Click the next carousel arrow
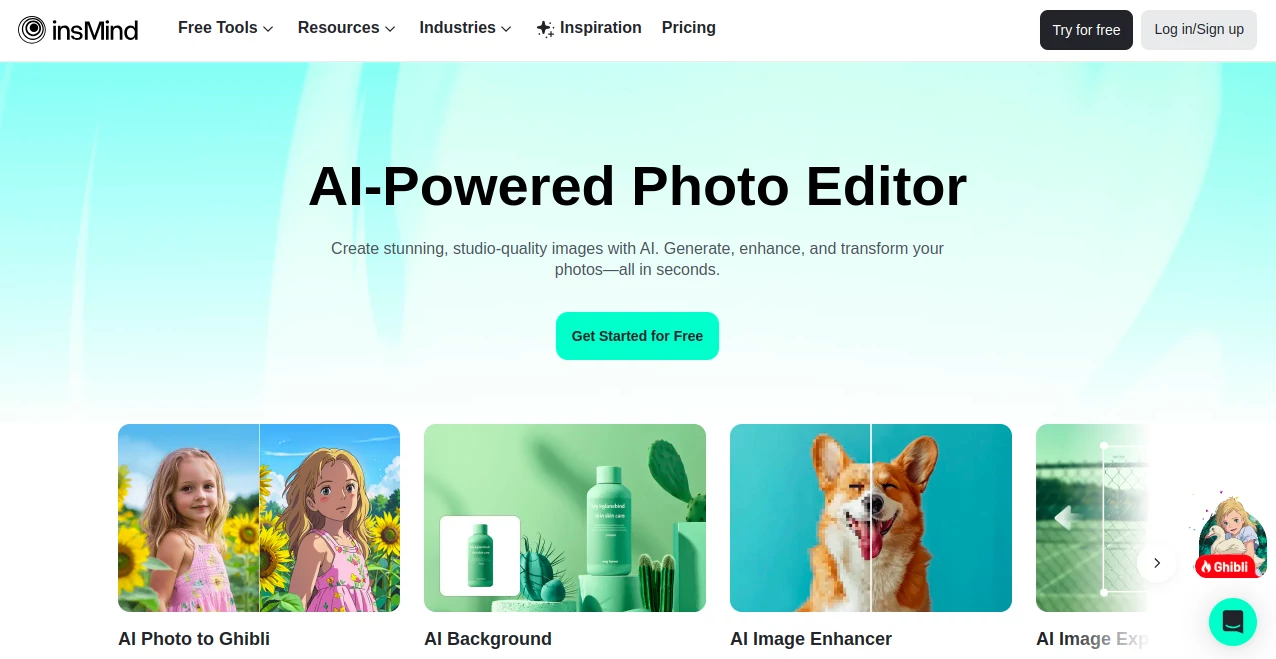This screenshot has width=1276, height=659. pyautogui.click(x=1157, y=563)
